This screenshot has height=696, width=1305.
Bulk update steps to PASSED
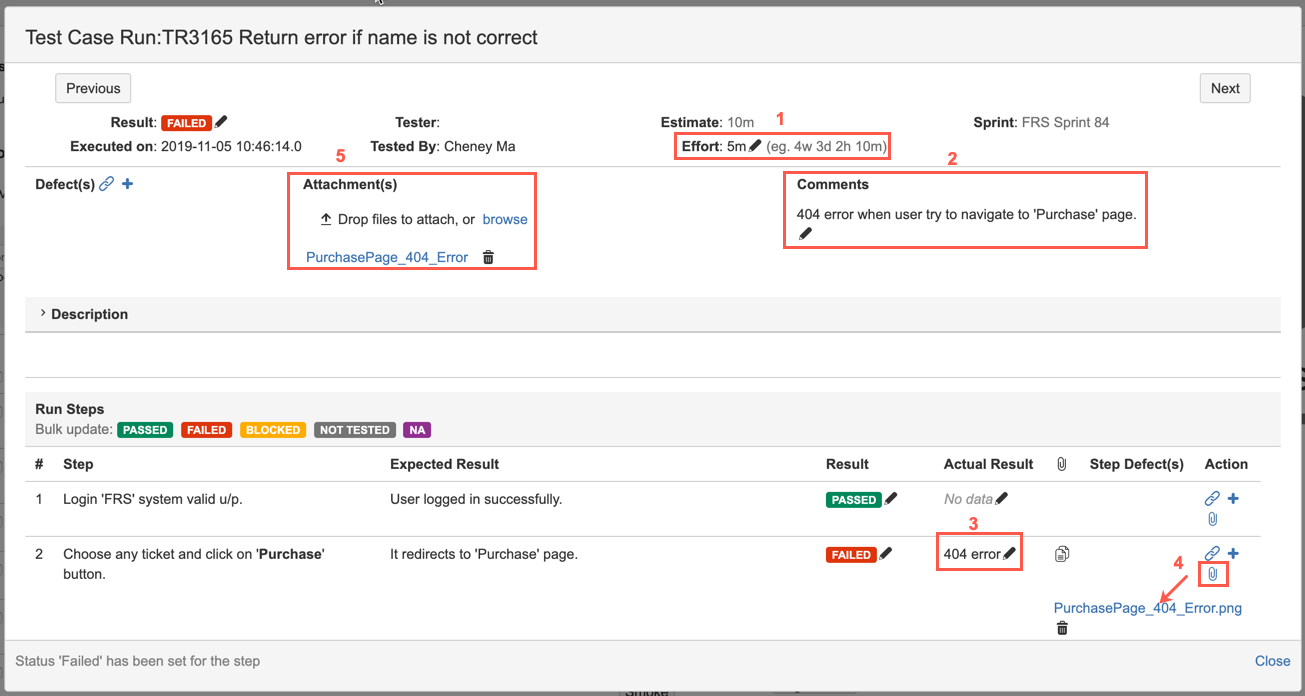tap(145, 430)
